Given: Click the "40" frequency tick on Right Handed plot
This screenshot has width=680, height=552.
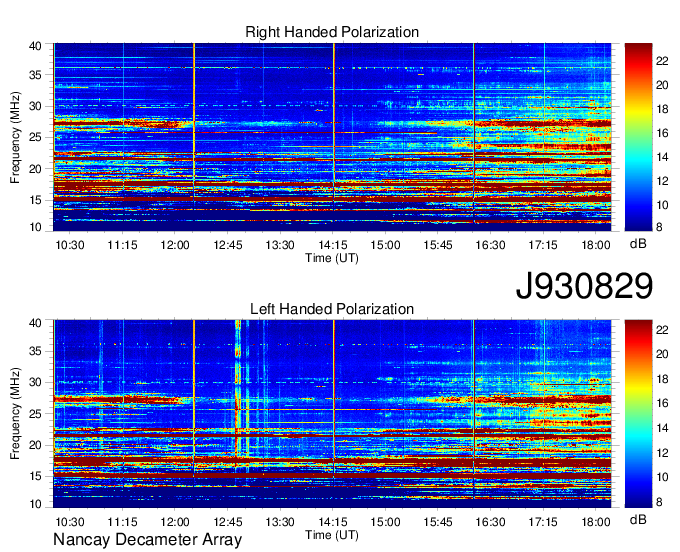Looking at the screenshot, I should [35, 46].
